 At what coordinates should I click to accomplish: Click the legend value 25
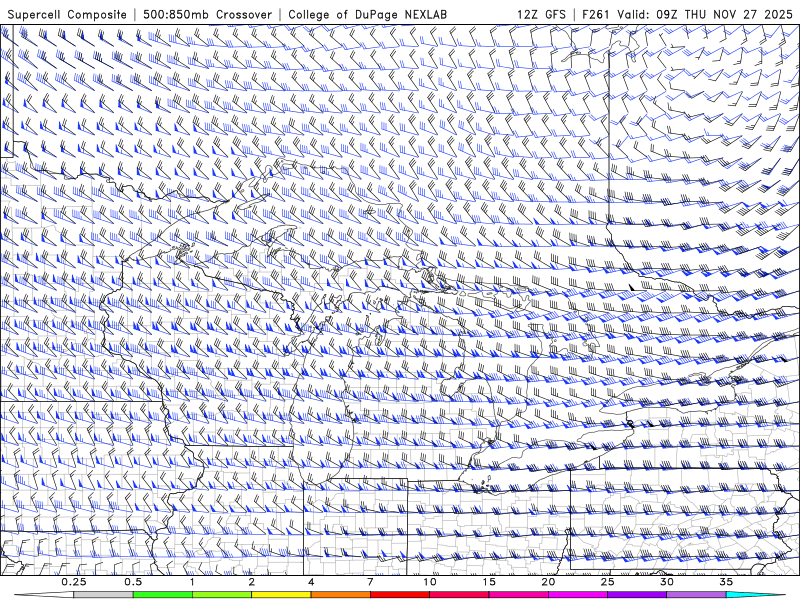pyautogui.click(x=608, y=582)
